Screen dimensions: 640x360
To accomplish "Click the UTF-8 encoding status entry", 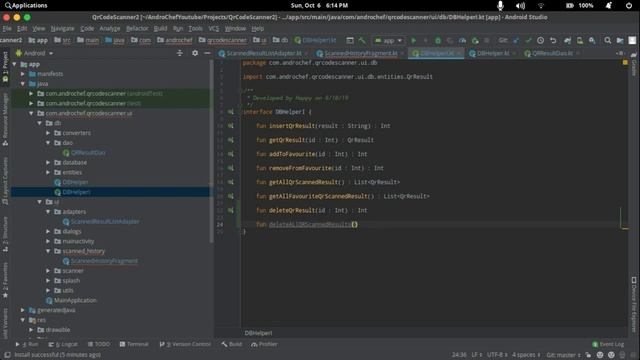I will pos(497,355).
